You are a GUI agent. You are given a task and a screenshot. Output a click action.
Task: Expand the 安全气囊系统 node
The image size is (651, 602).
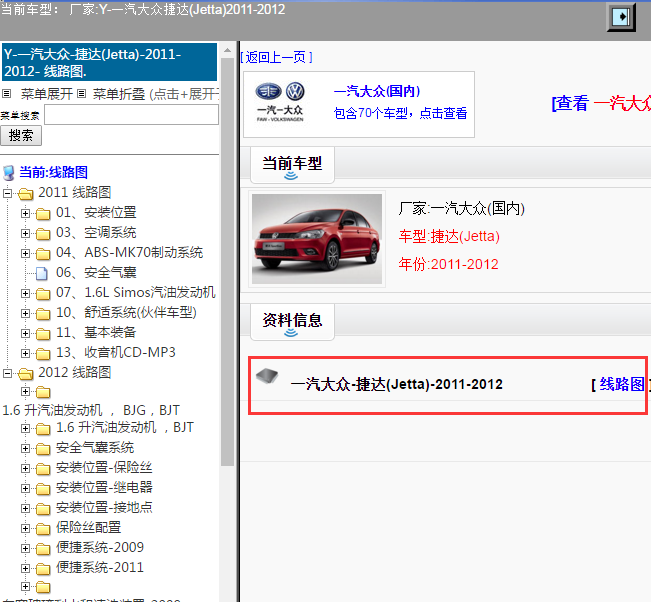tap(25, 449)
